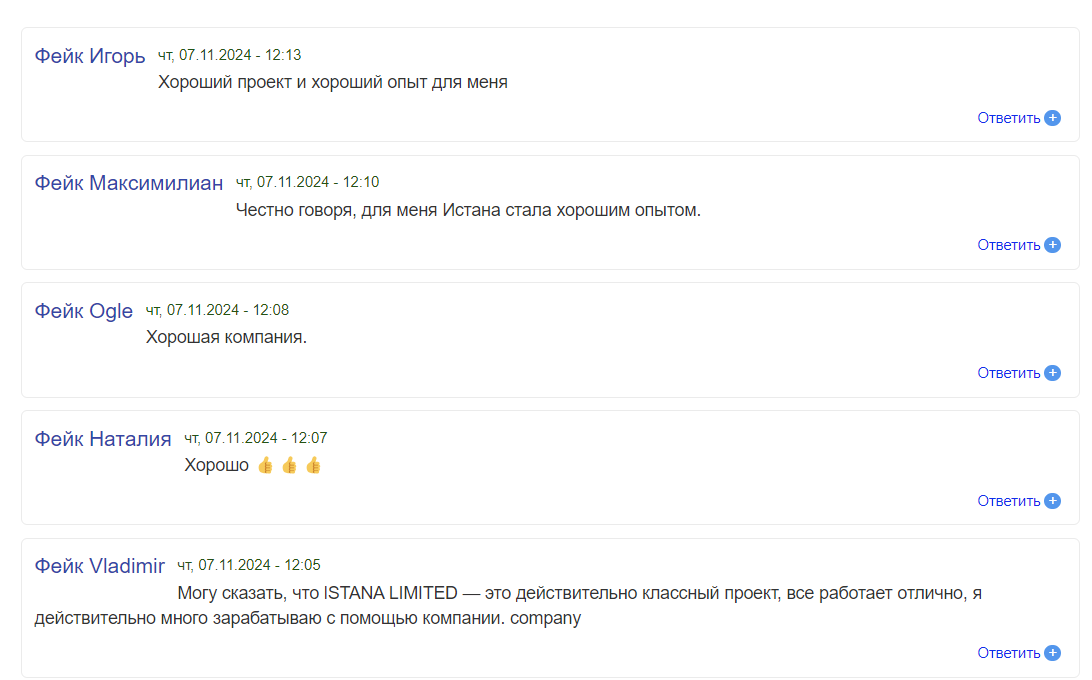1092x680 pixels.
Task: Select the Фейк Ogle author name
Action: click(x=84, y=311)
